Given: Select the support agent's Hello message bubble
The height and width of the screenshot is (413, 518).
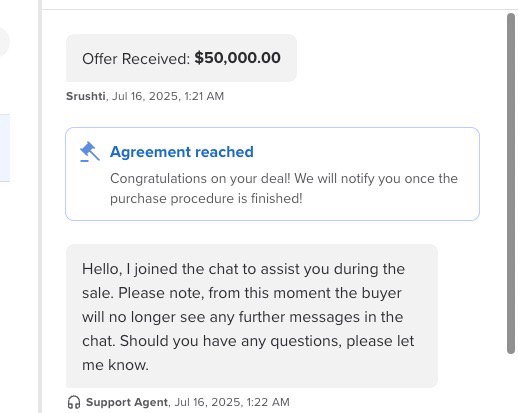Looking at the screenshot, I should [252, 316].
